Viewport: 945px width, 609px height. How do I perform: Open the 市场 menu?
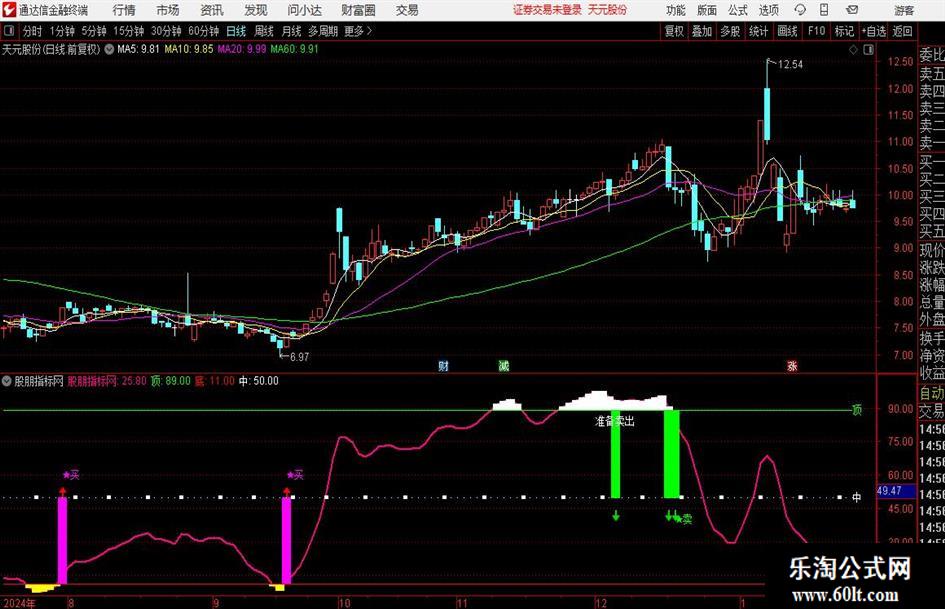pyautogui.click(x=168, y=10)
